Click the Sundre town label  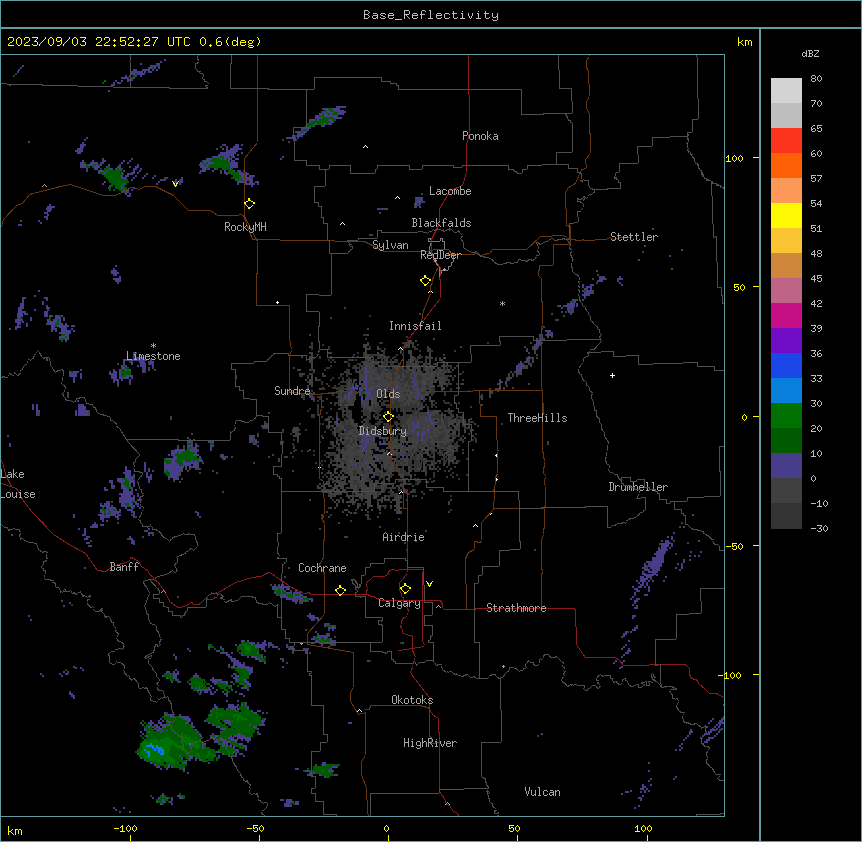pyautogui.click(x=292, y=391)
